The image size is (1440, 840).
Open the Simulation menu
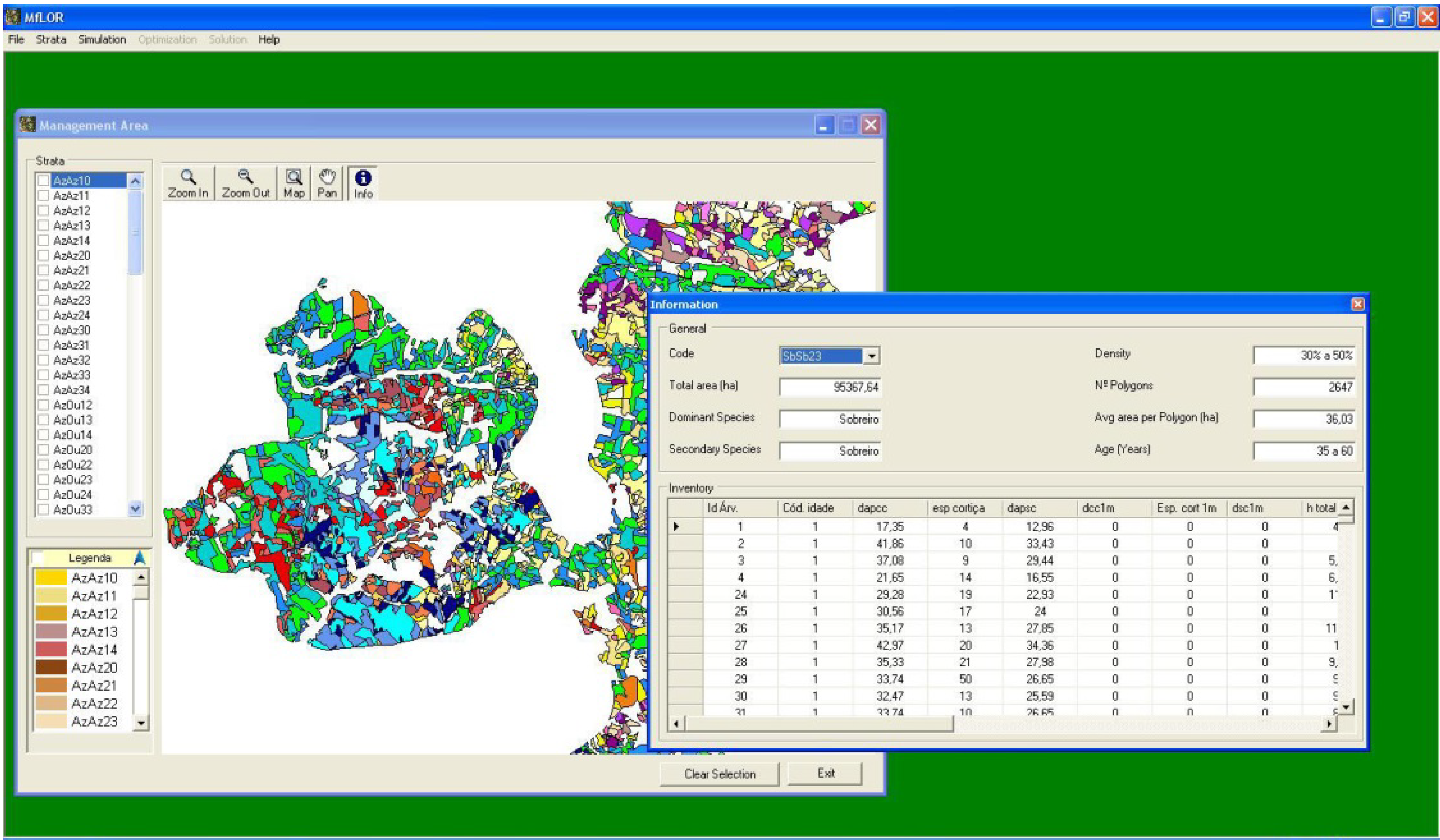(x=102, y=39)
